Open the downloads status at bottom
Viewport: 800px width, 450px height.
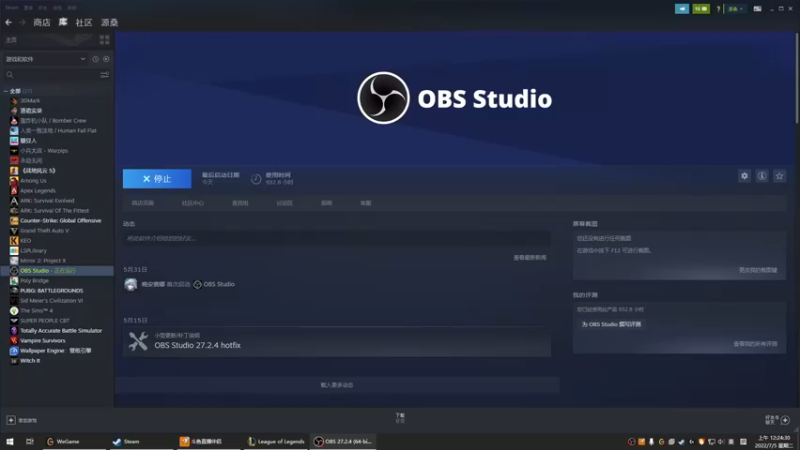pos(400,418)
